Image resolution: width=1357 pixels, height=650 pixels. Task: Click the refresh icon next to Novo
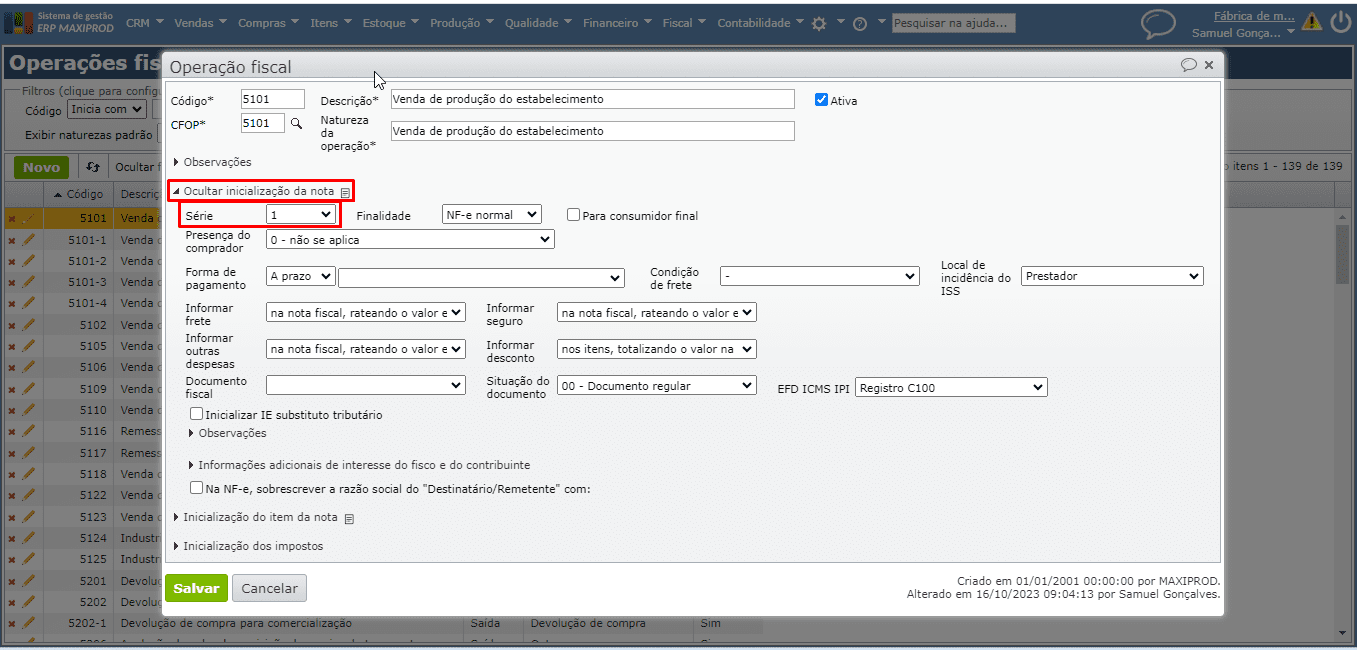coord(93,167)
